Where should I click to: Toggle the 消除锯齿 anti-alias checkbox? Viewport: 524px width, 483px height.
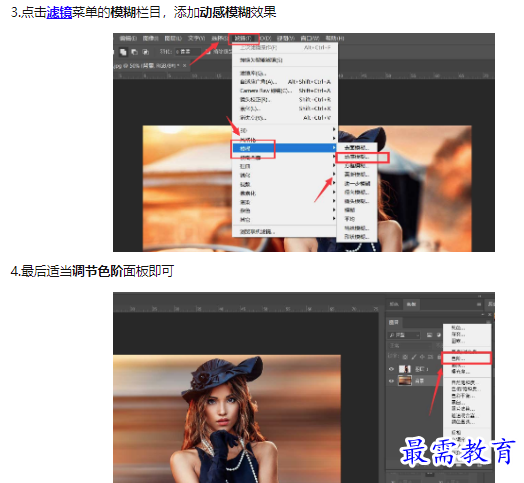tap(208, 52)
